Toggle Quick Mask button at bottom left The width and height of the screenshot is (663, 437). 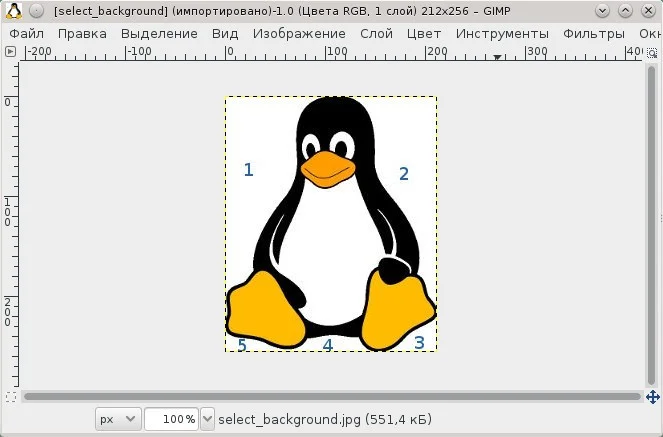pos(11,397)
